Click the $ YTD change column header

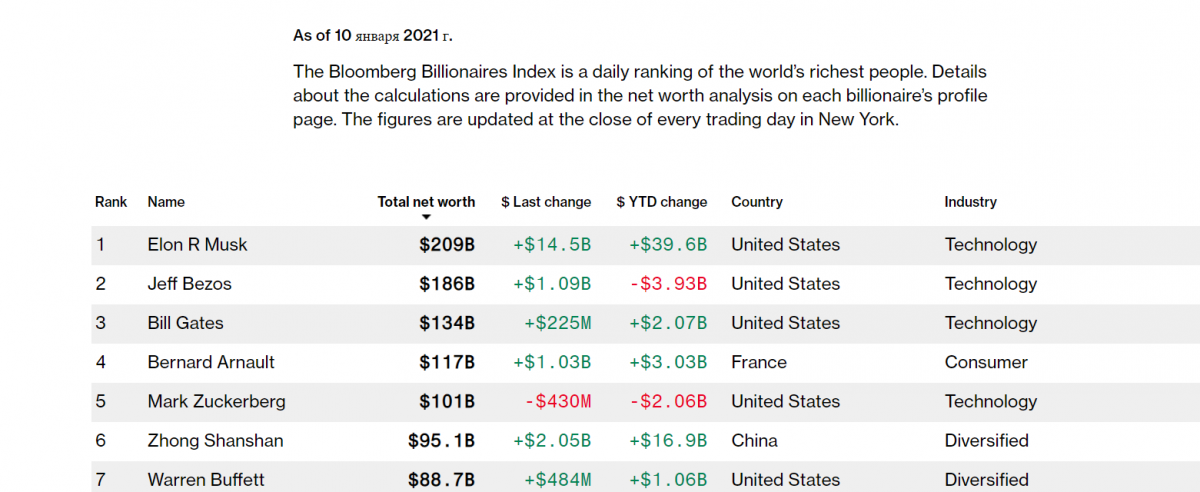tap(662, 202)
